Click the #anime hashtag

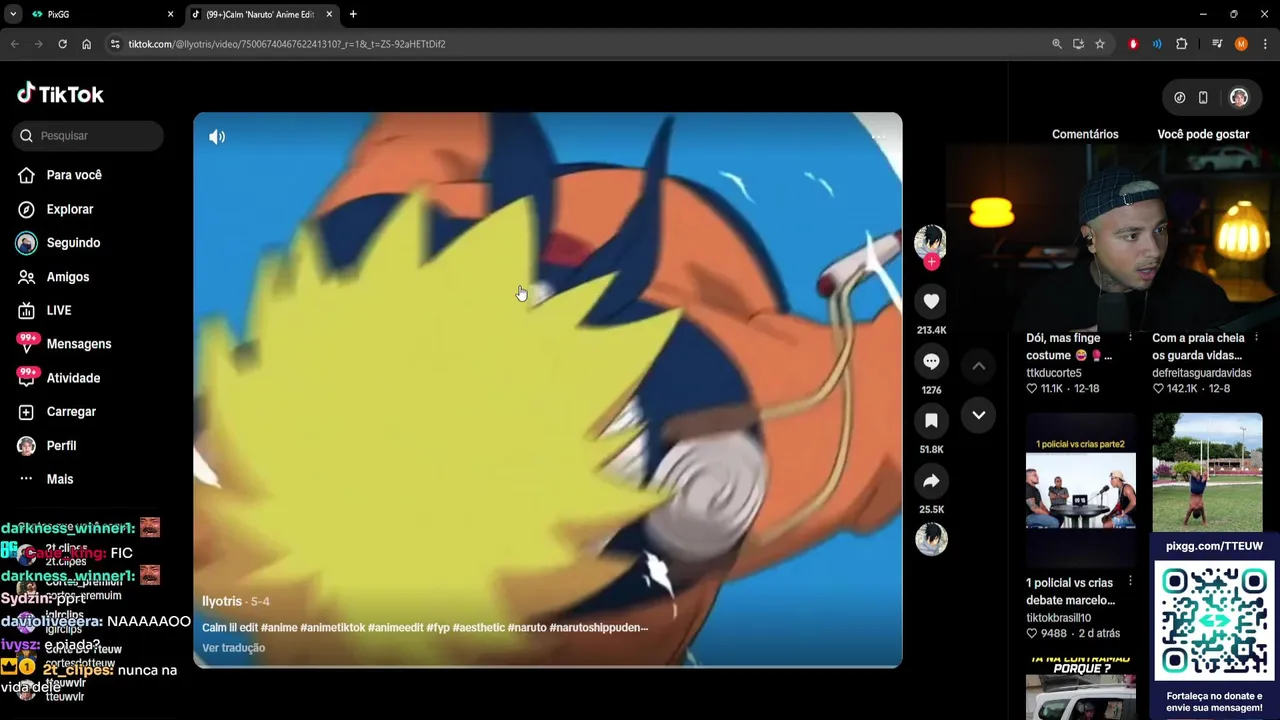[279, 627]
